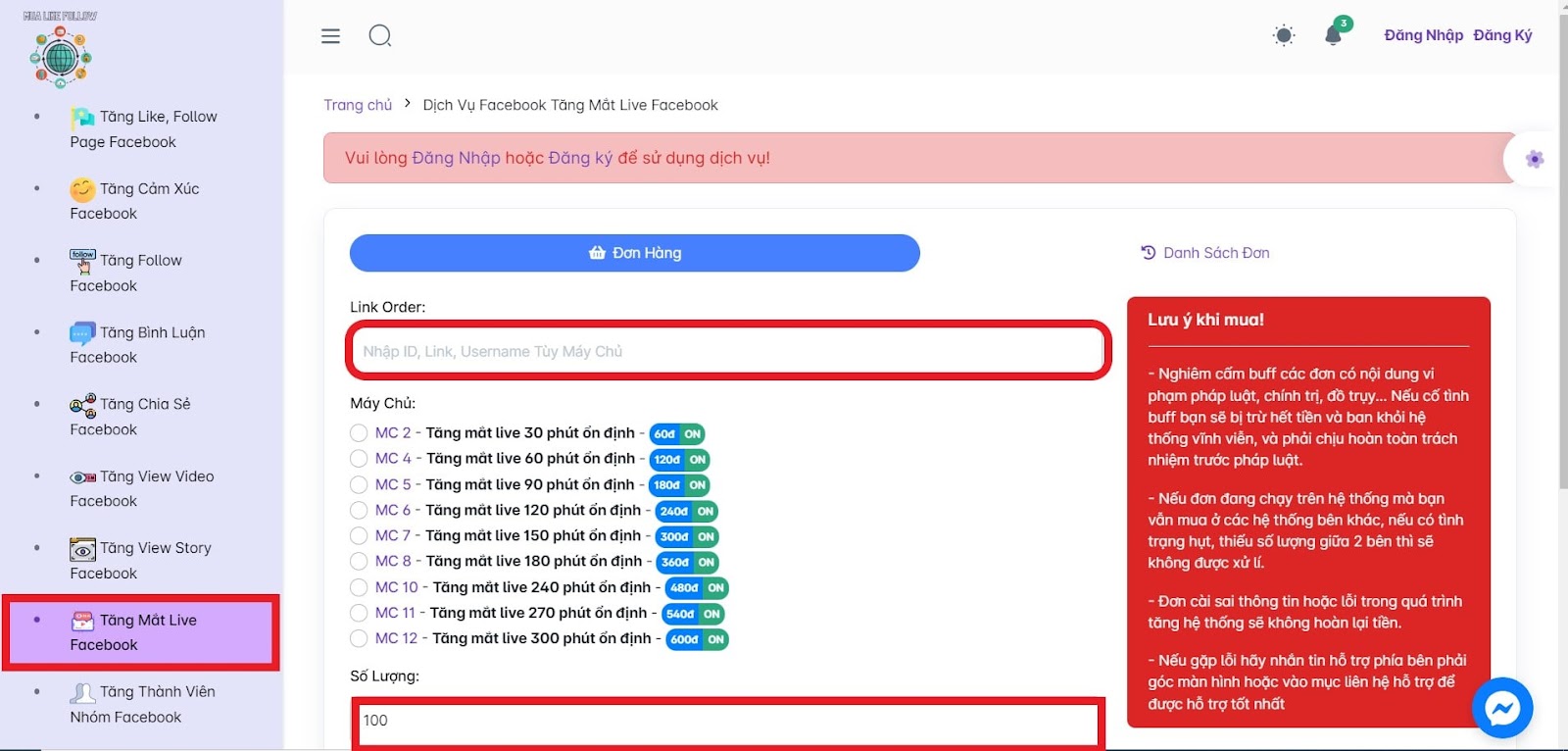The image size is (1568, 751).
Task: Select MC 6 live 120 phút server
Action: (359, 510)
